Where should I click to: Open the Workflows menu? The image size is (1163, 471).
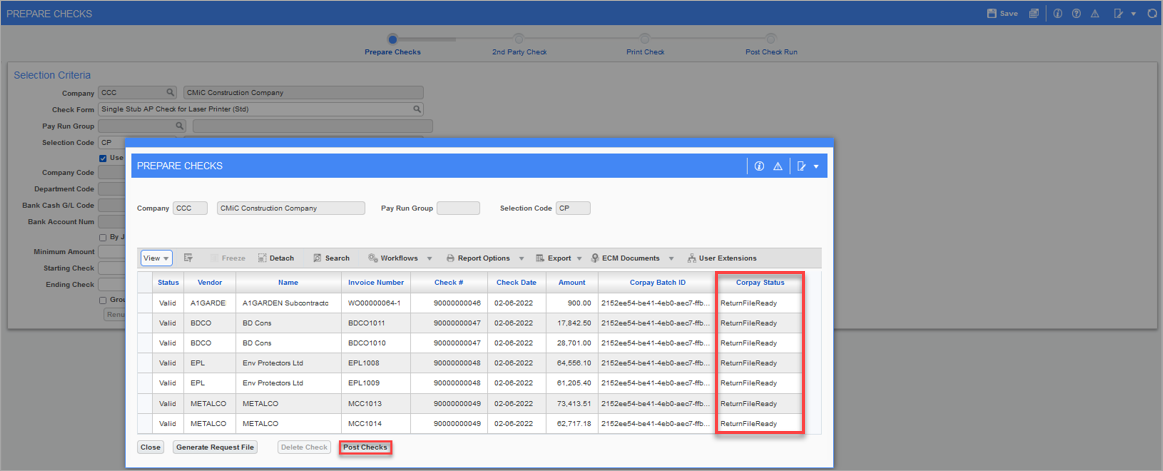(x=397, y=258)
